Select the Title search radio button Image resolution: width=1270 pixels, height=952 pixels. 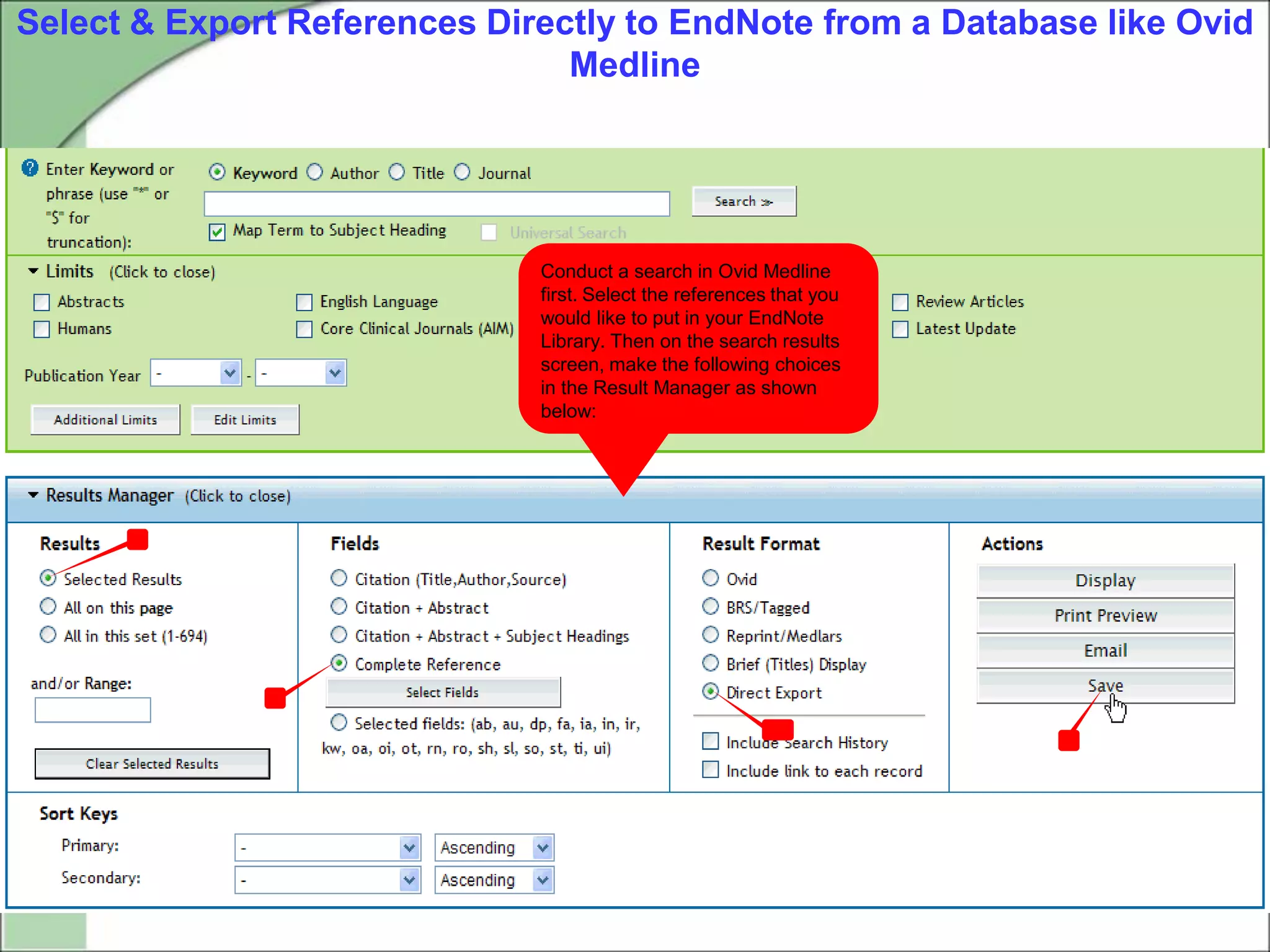(397, 172)
